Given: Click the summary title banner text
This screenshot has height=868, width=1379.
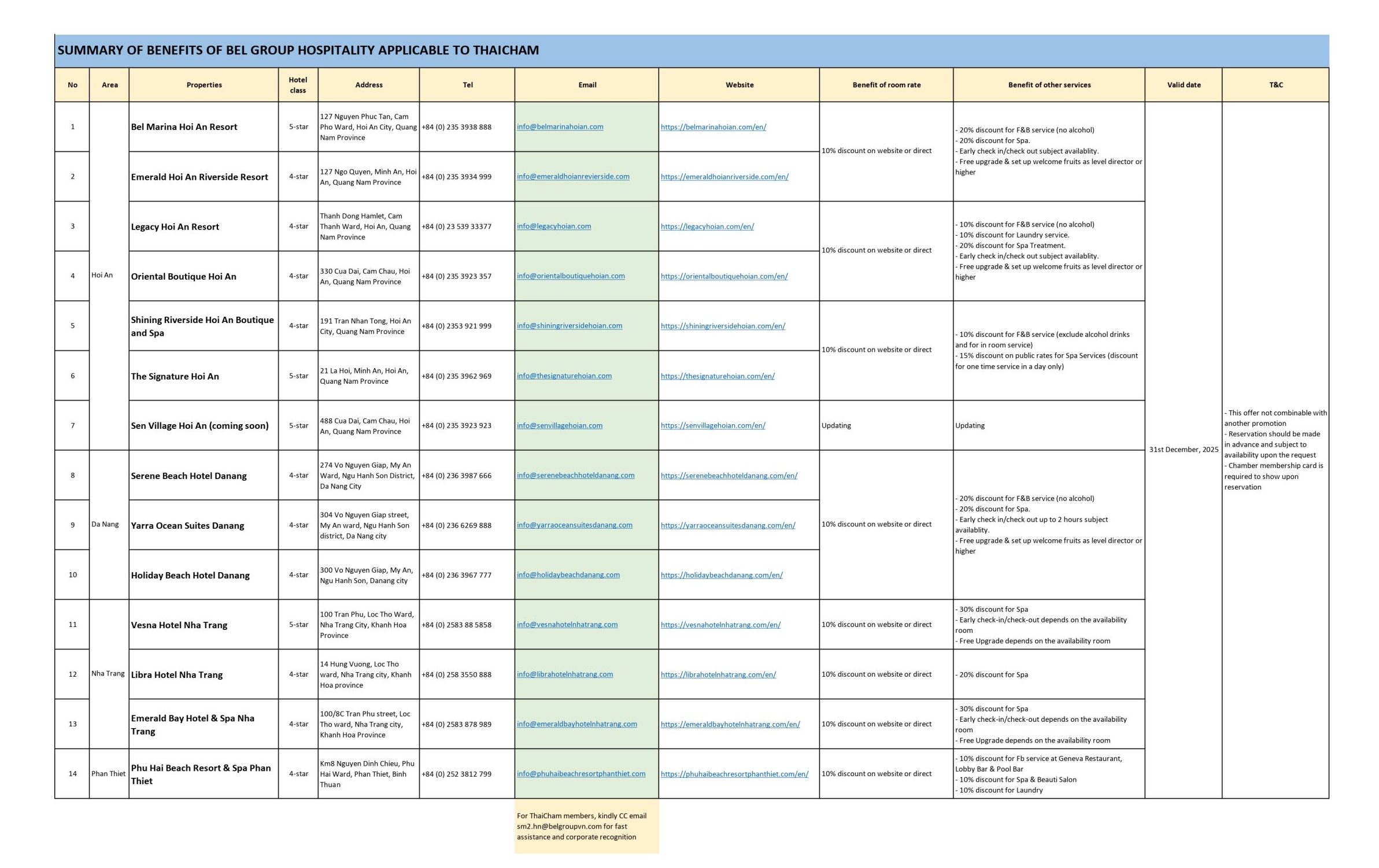Looking at the screenshot, I should 298,50.
